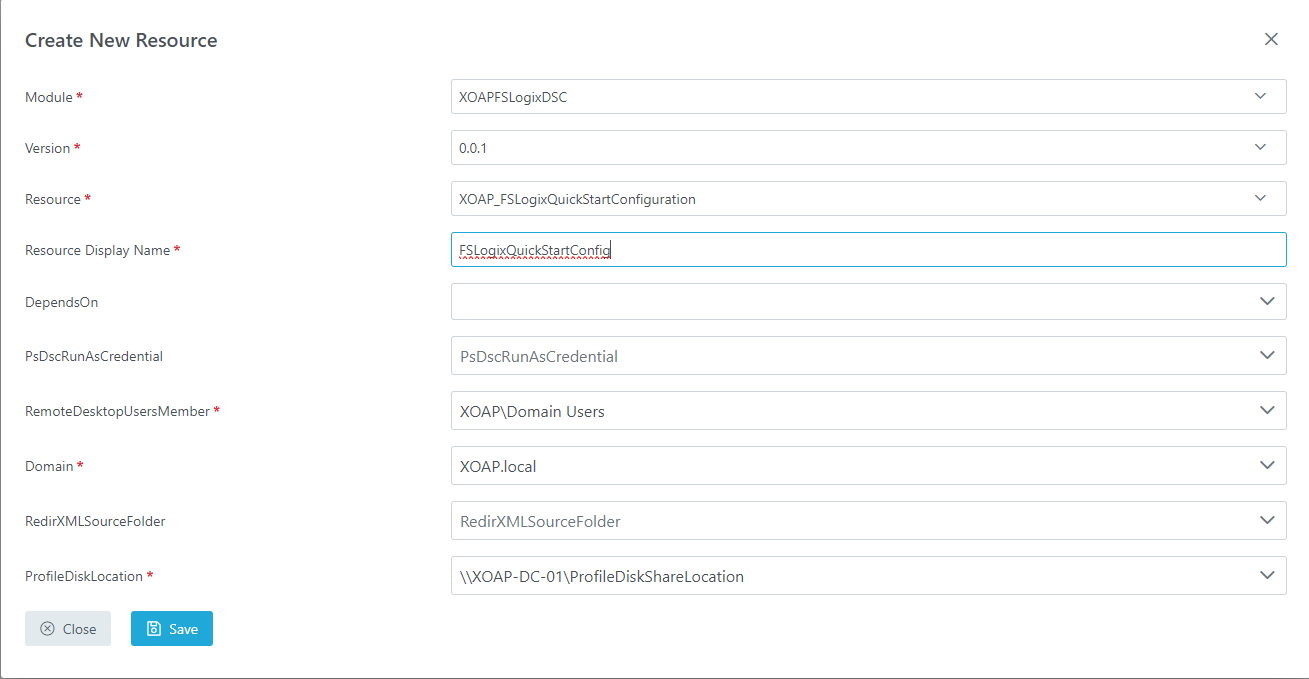Image resolution: width=1309 pixels, height=679 pixels.
Task: Open the Module dropdown showing XOAPFSLogixDSC
Action: (1266, 96)
